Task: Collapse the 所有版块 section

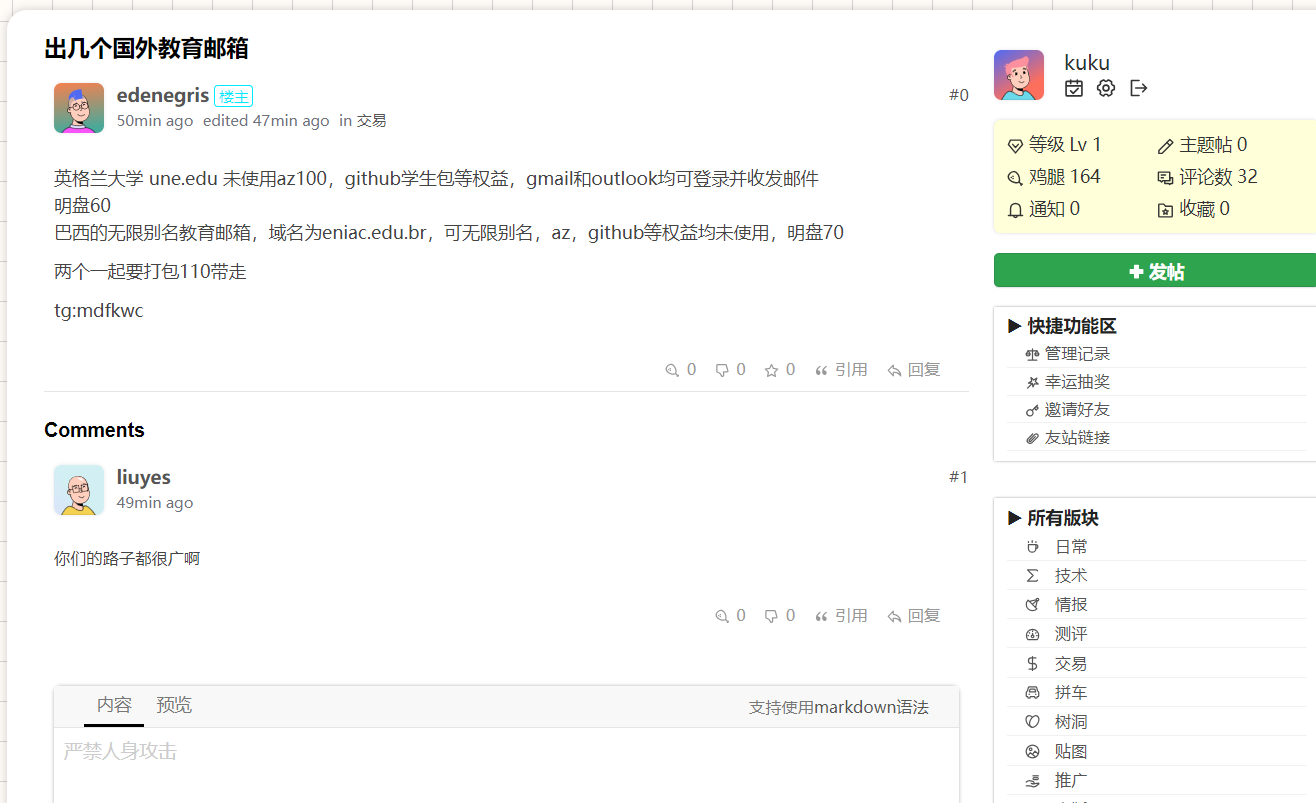Action: tap(1053, 518)
